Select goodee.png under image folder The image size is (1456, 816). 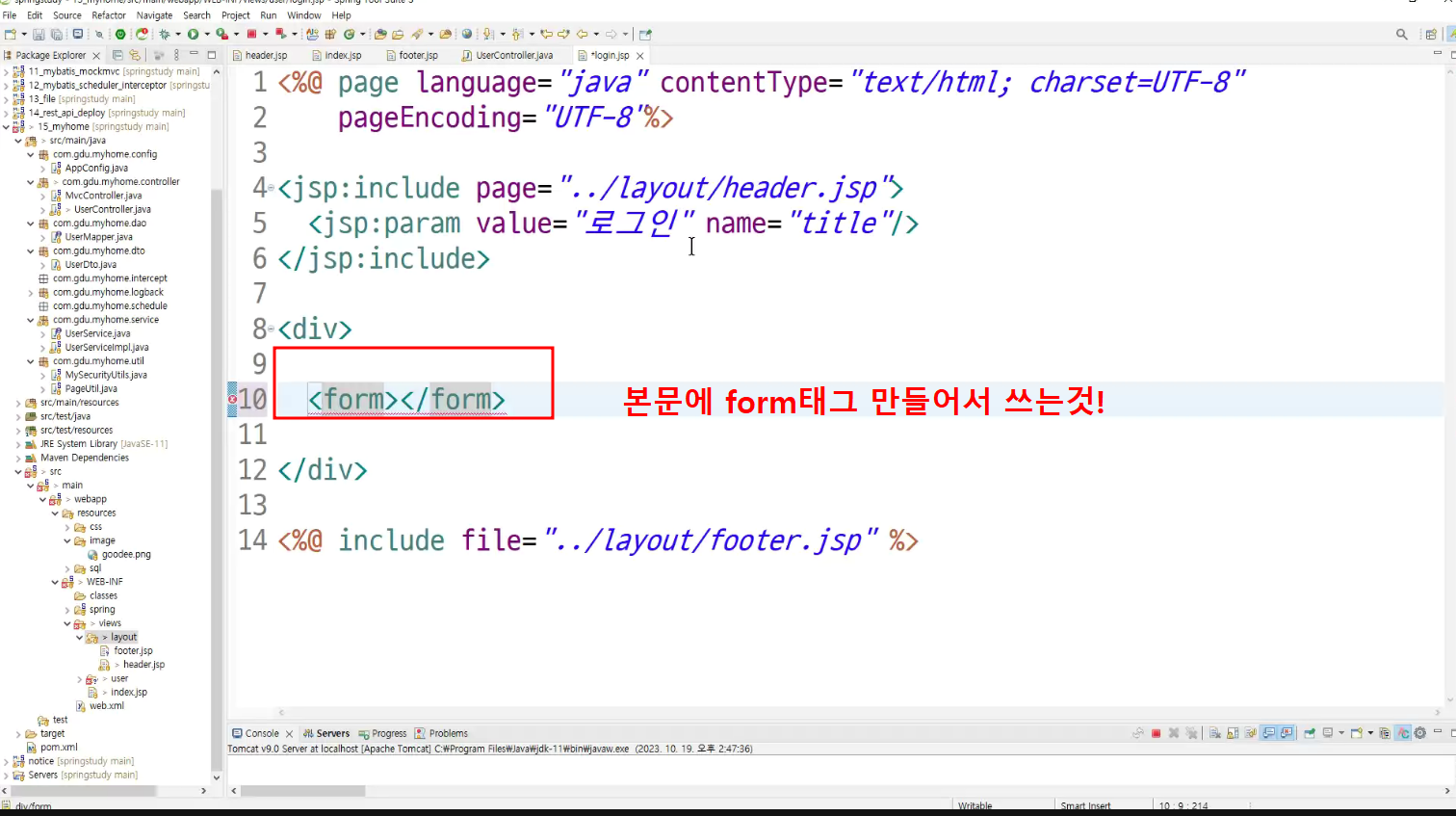click(126, 555)
